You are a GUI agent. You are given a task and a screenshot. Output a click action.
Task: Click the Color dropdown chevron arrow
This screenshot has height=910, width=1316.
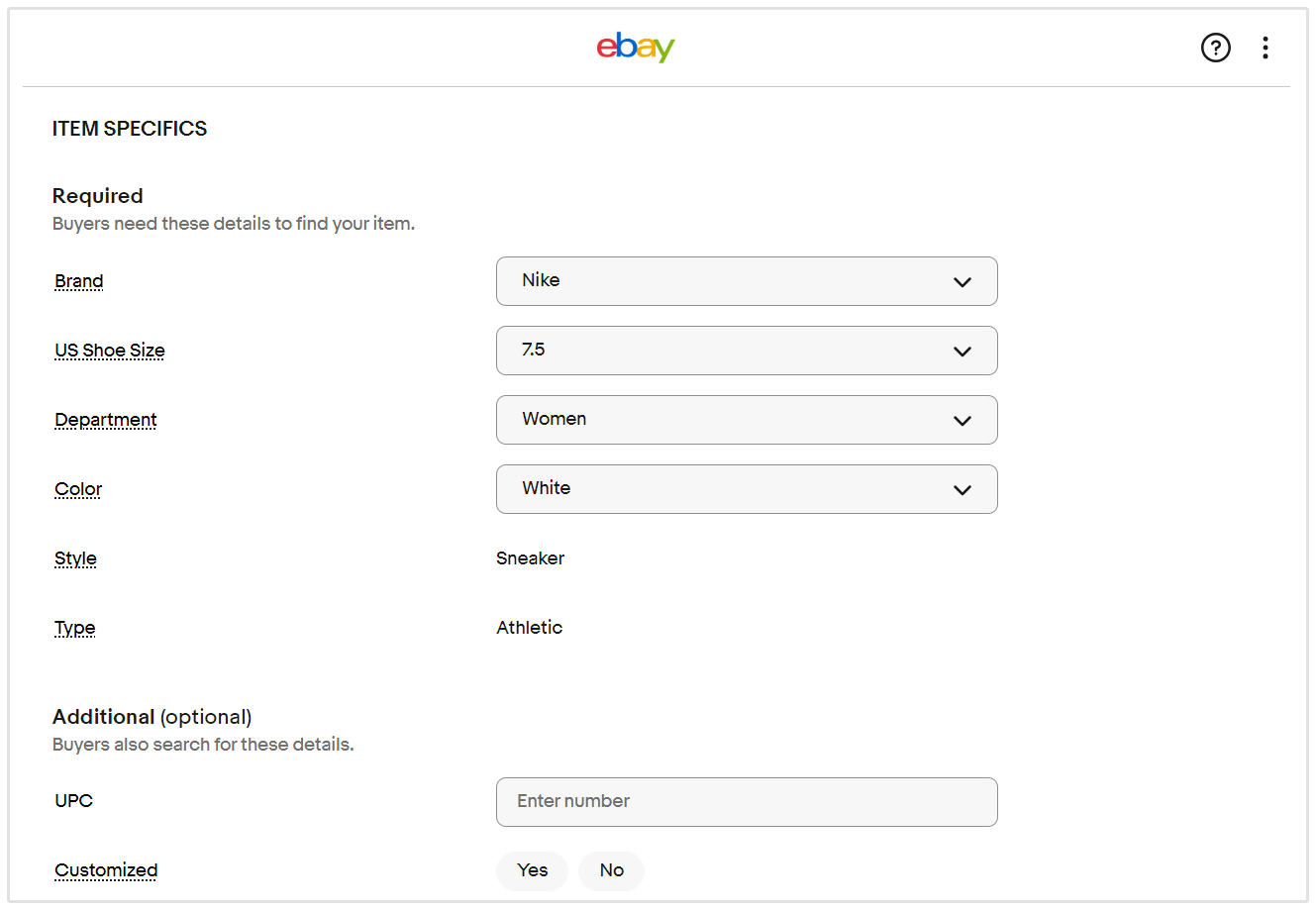[x=962, y=490]
